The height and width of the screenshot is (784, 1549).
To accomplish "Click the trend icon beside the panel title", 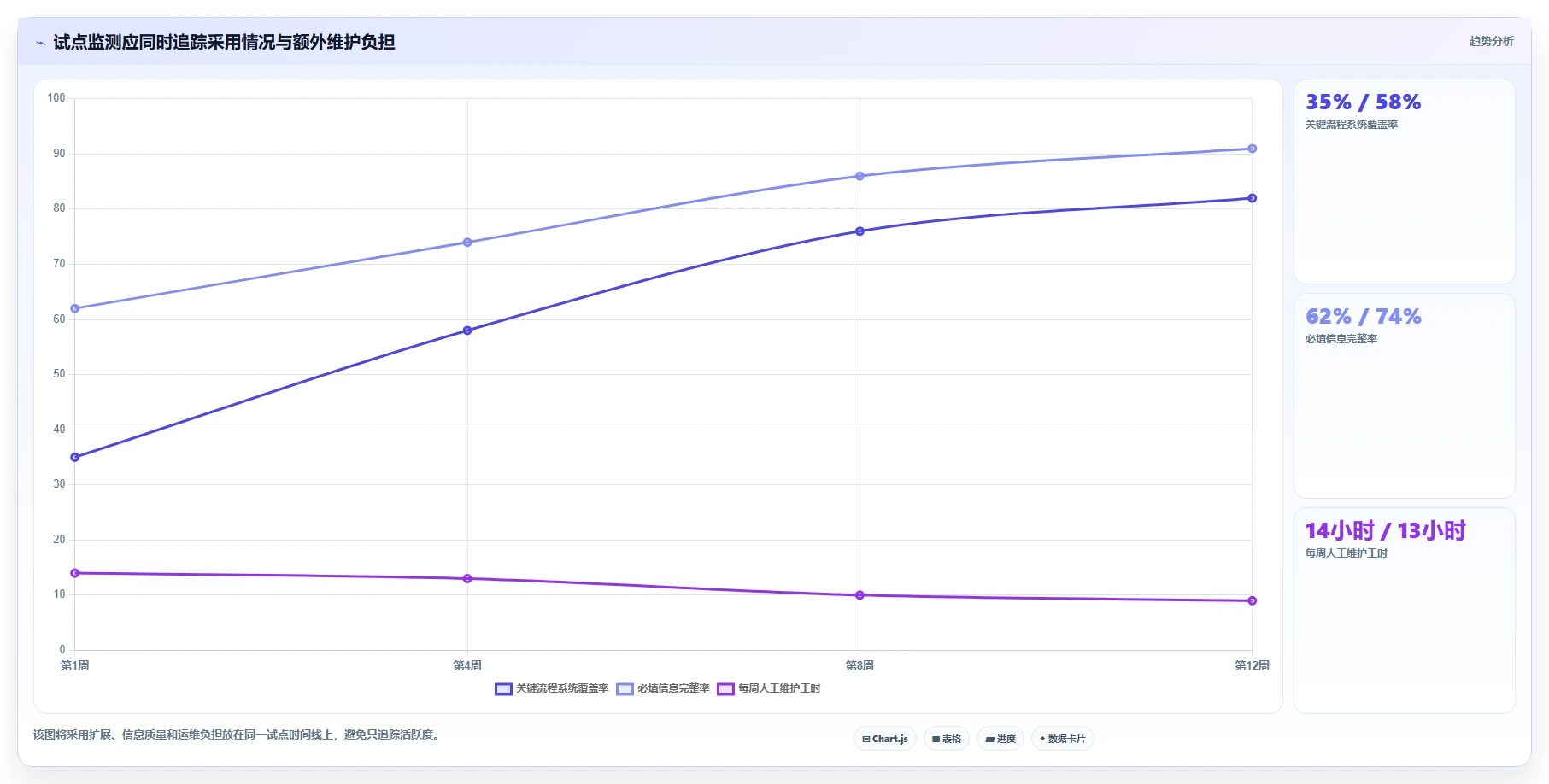I will (x=40, y=43).
